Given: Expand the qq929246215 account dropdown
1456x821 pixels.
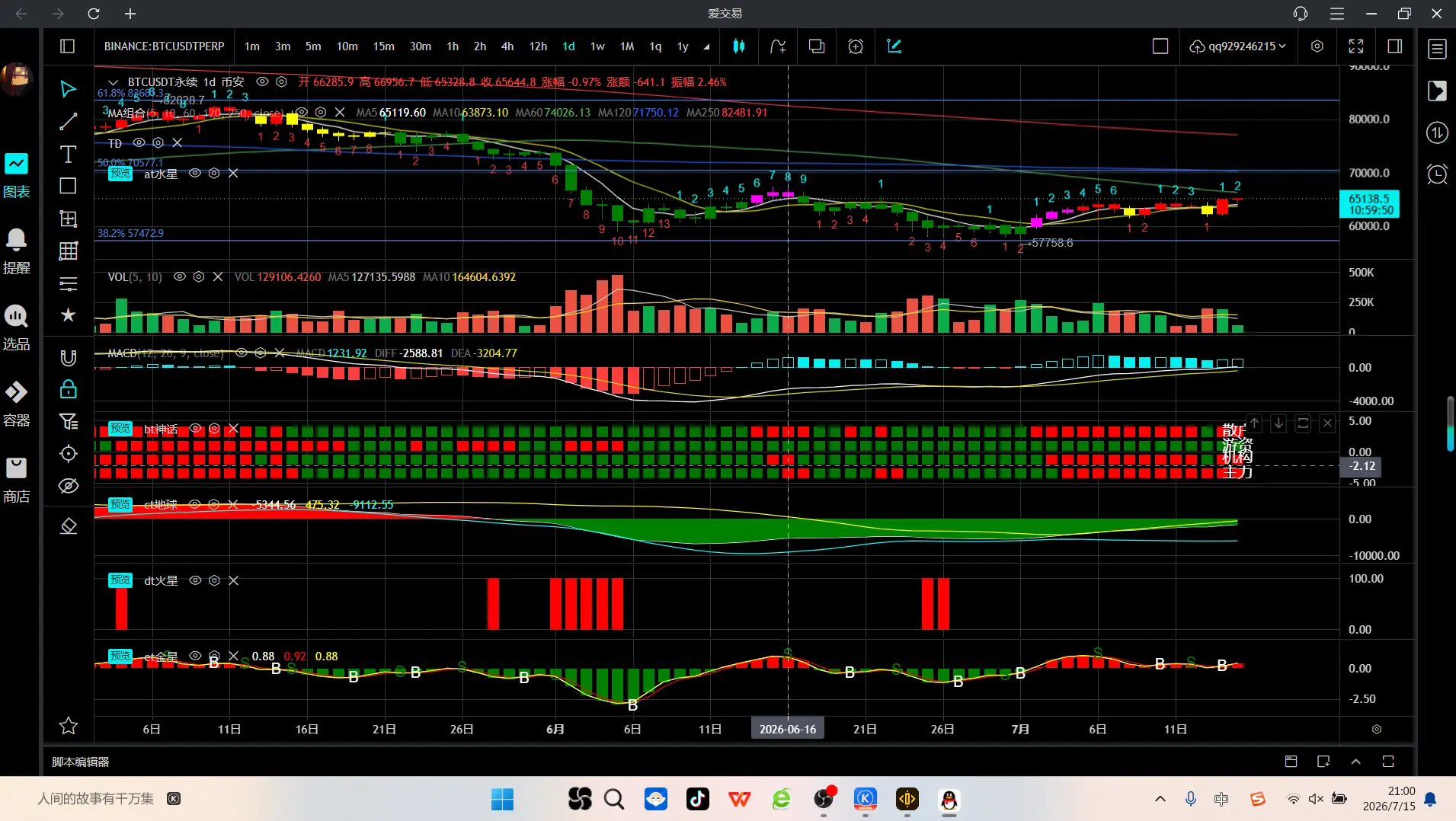Looking at the screenshot, I should (x=1237, y=46).
